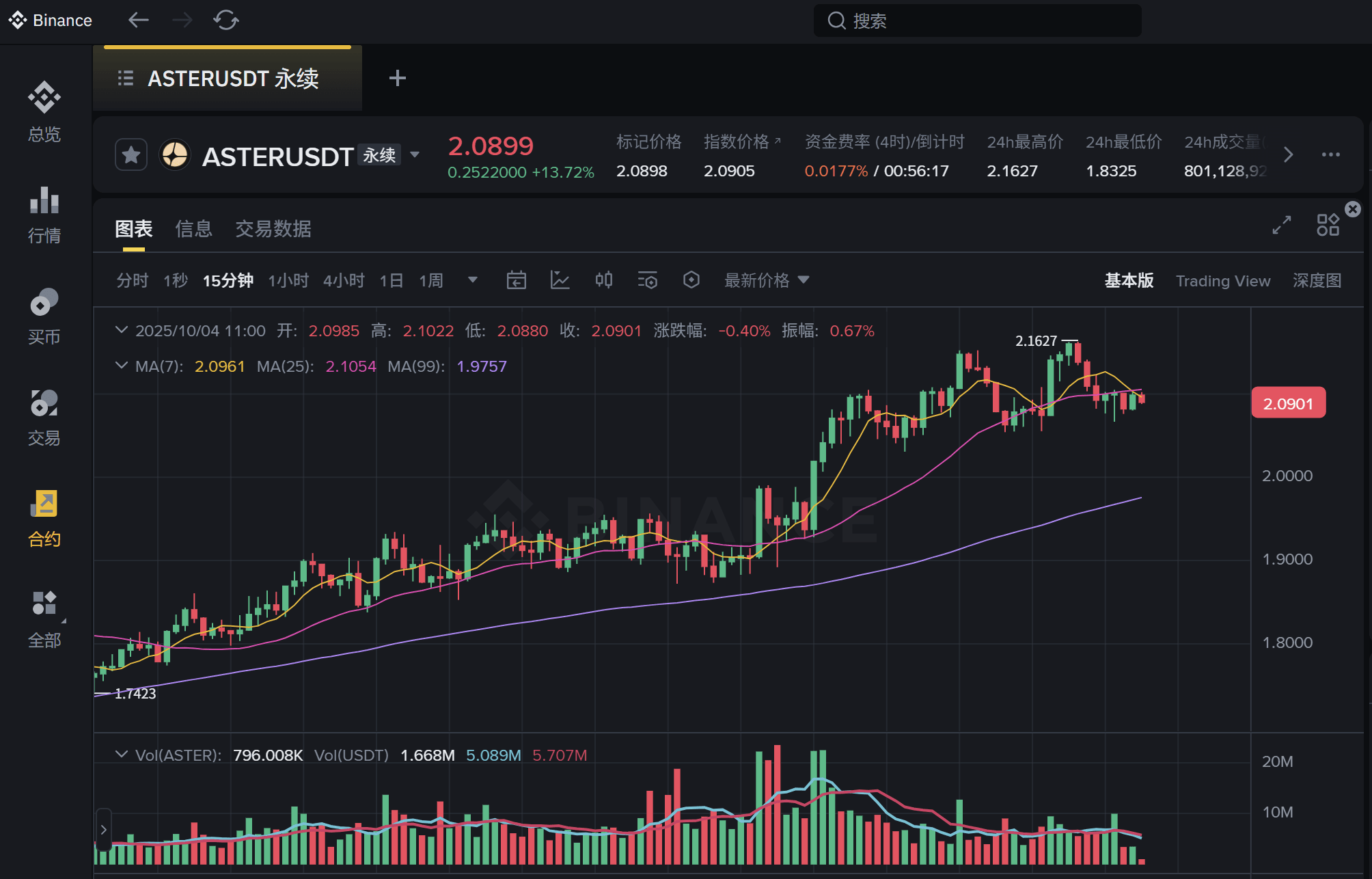Click the refresh page icon
Image resolution: width=1372 pixels, height=879 pixels.
click(x=225, y=21)
